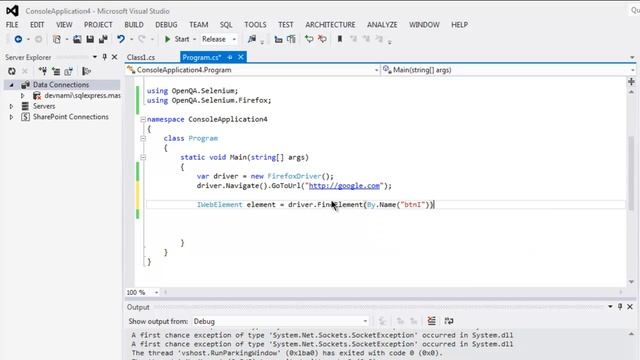
Task: Open the ANALYZE menu
Action: (382, 25)
